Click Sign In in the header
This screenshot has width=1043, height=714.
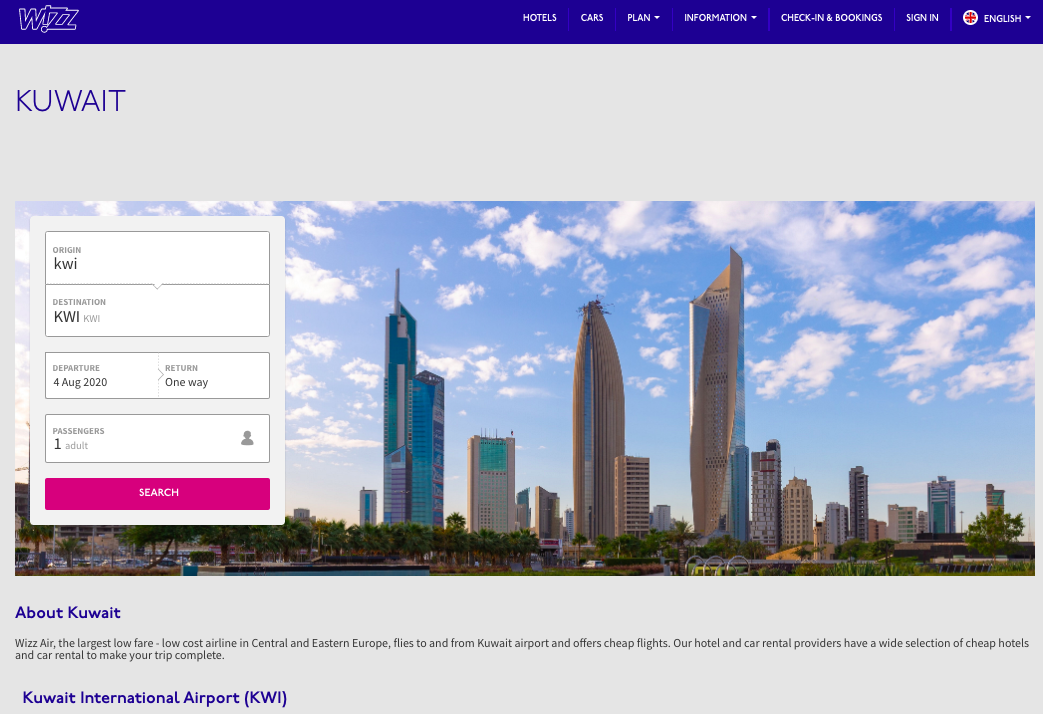pos(922,18)
